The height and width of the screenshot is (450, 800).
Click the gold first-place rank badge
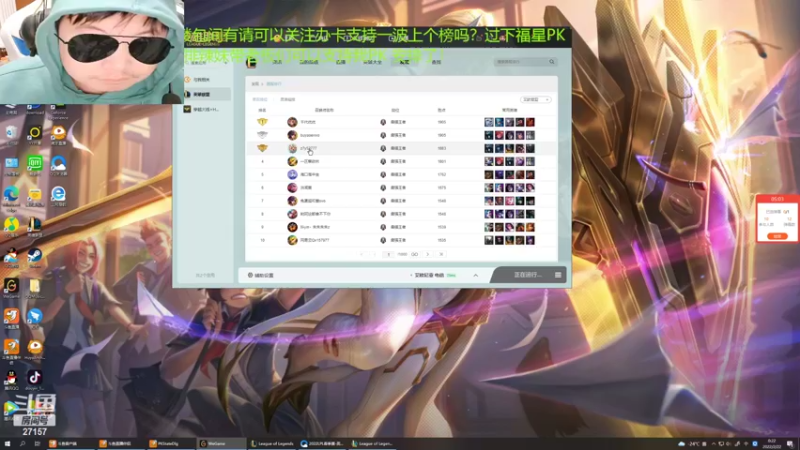tap(262, 122)
